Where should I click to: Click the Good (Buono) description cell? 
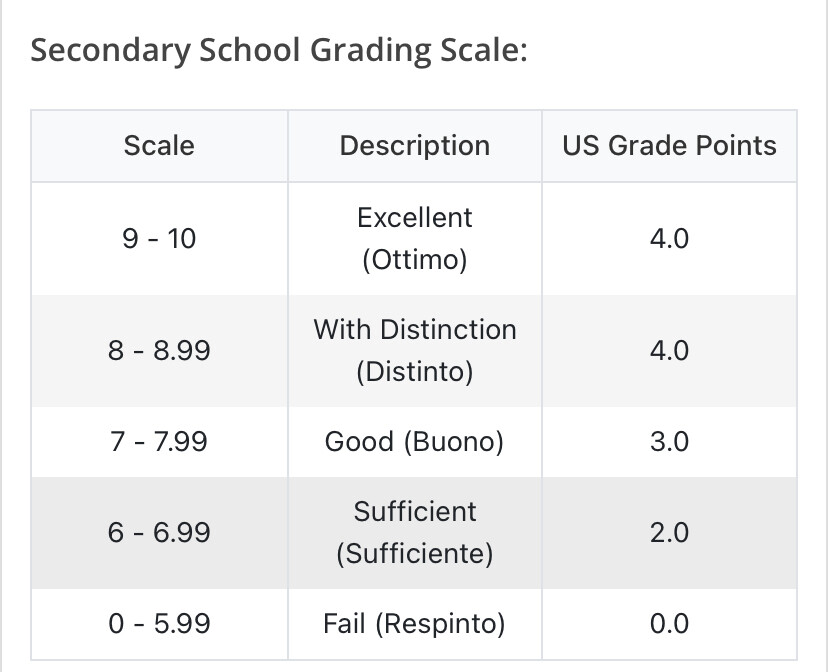(x=415, y=442)
